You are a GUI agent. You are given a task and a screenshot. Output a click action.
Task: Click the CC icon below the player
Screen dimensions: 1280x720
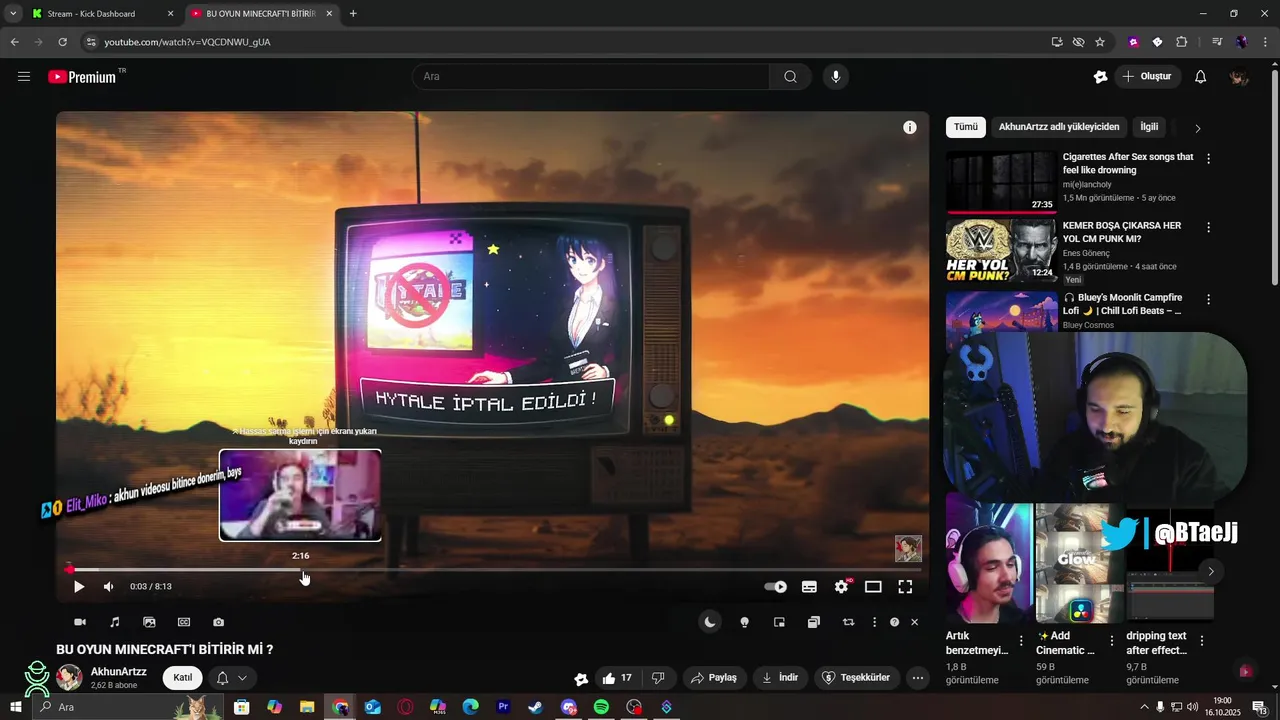(x=184, y=622)
